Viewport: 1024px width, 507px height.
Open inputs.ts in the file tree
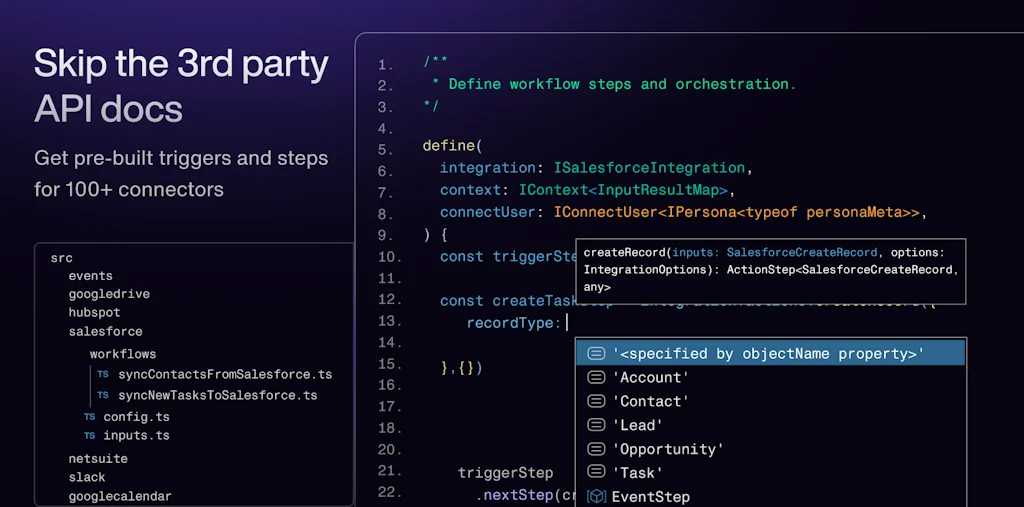tap(136, 436)
